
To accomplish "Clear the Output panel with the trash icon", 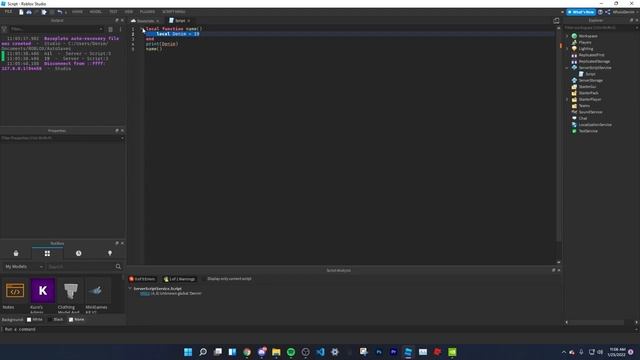I will click(x=110, y=29).
